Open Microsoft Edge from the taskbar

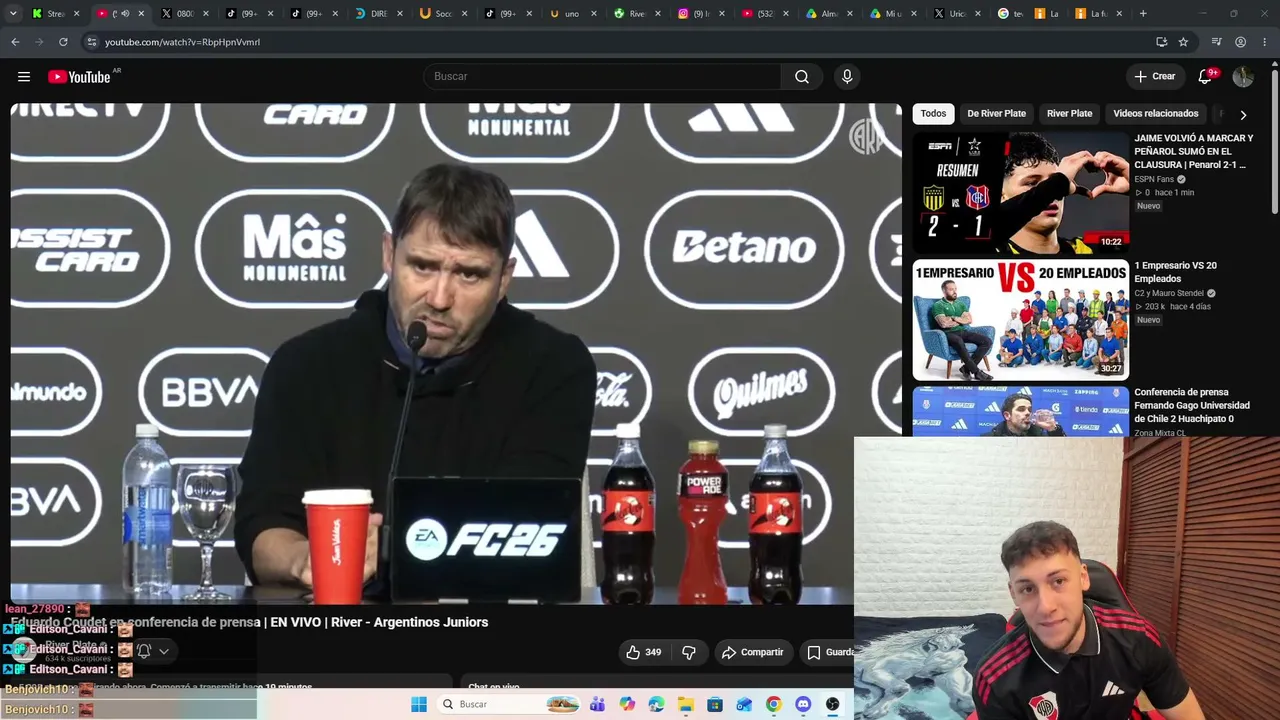[656, 704]
